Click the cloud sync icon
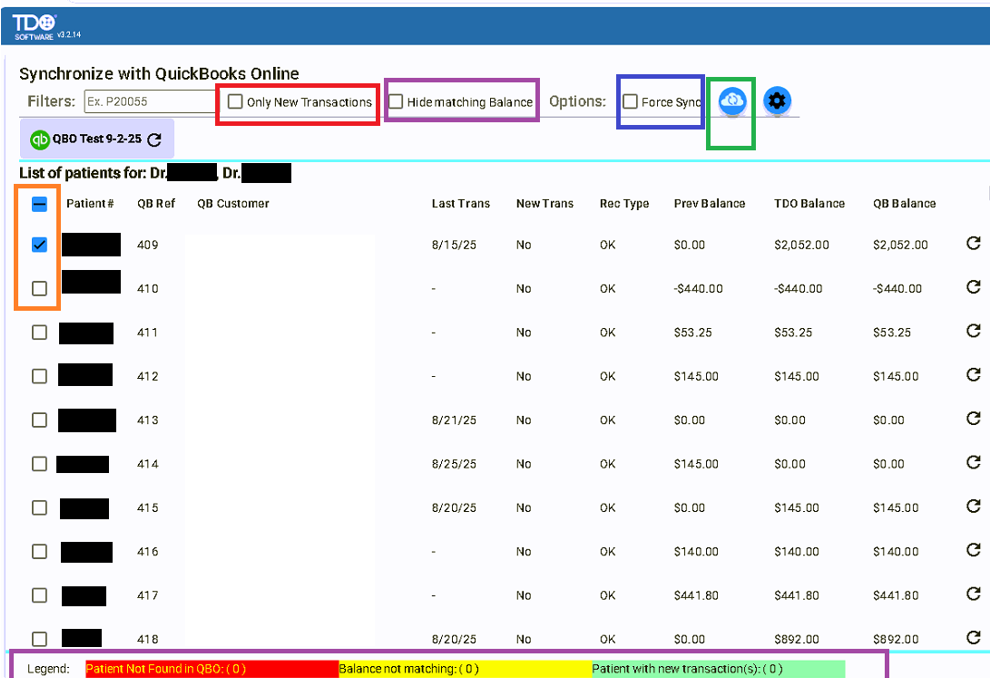The height and width of the screenshot is (678, 997). [733, 101]
